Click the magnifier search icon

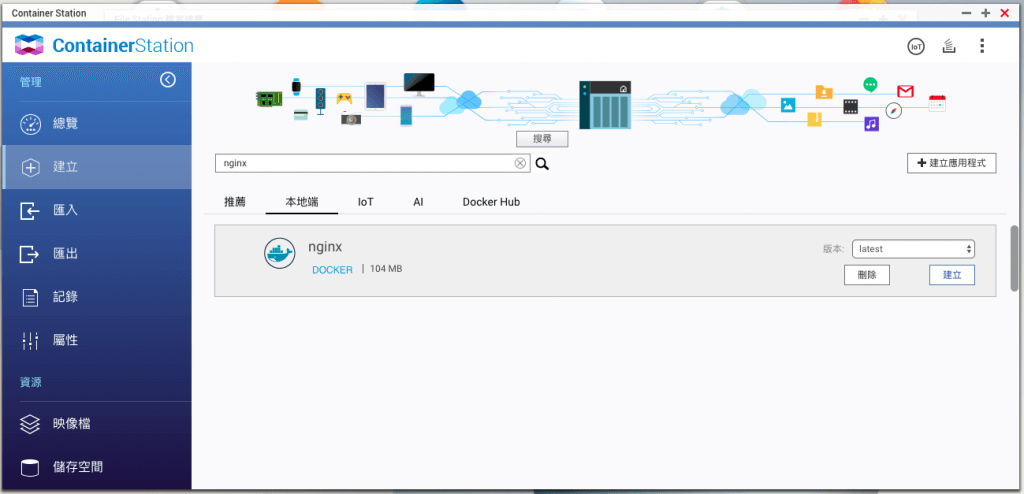coord(542,164)
